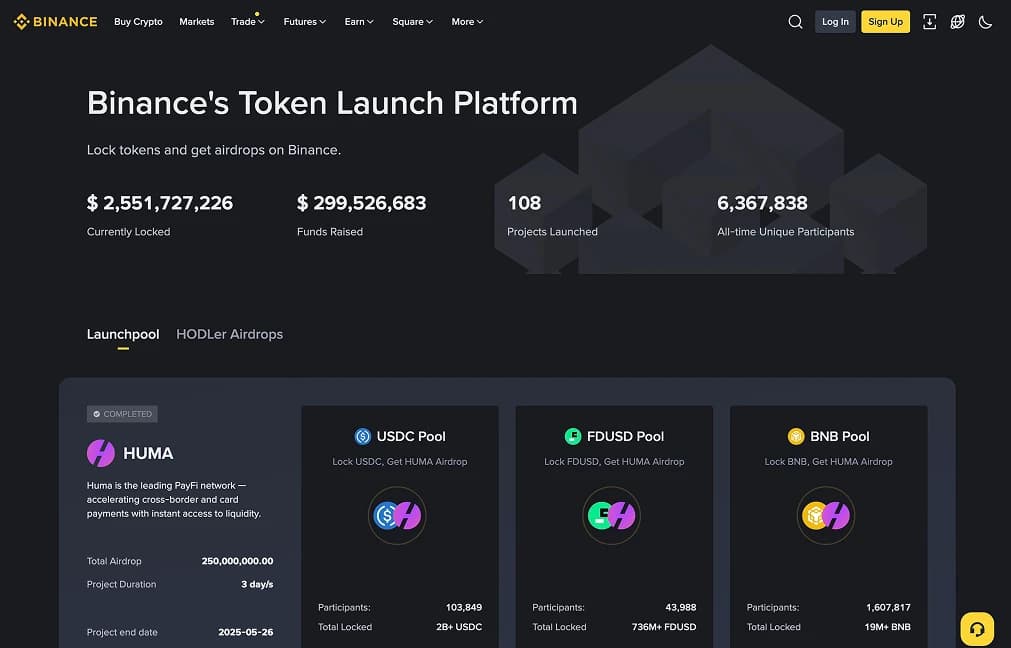Click the 2025-05-26 project end date
This screenshot has width=1011, height=648.
[x=246, y=632]
